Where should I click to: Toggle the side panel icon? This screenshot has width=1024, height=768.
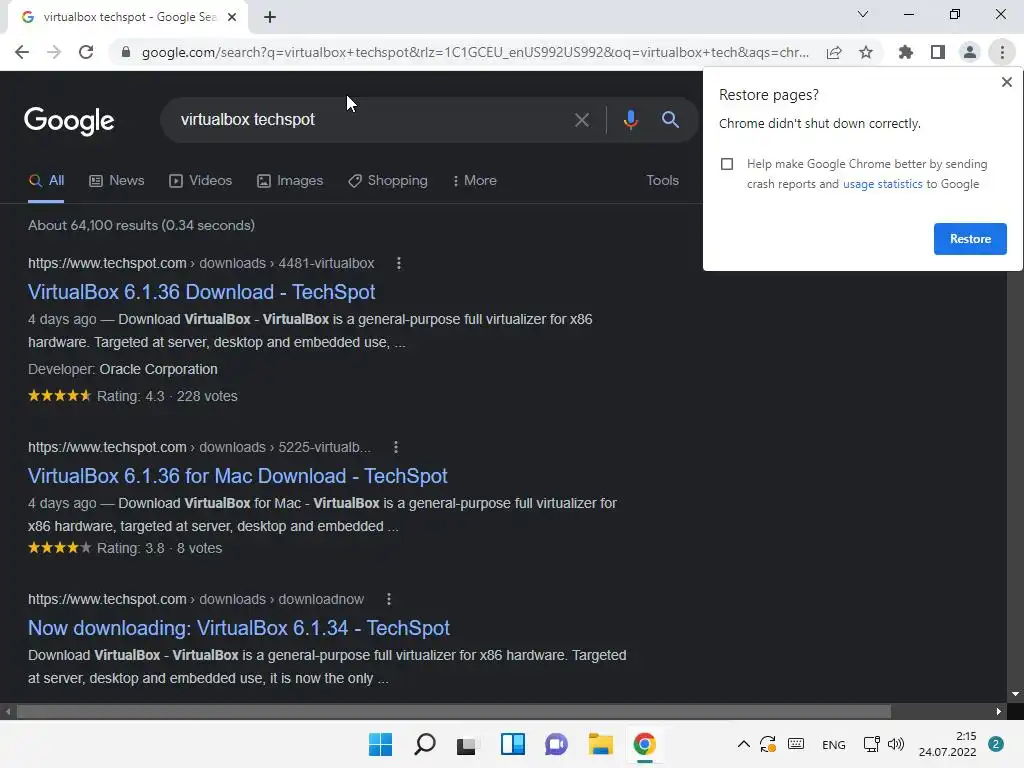tap(938, 52)
